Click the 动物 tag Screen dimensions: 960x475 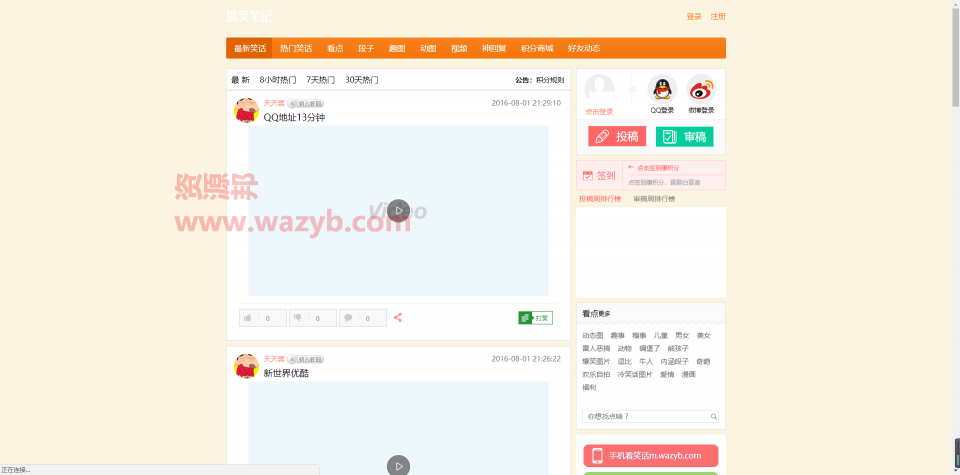click(x=624, y=348)
